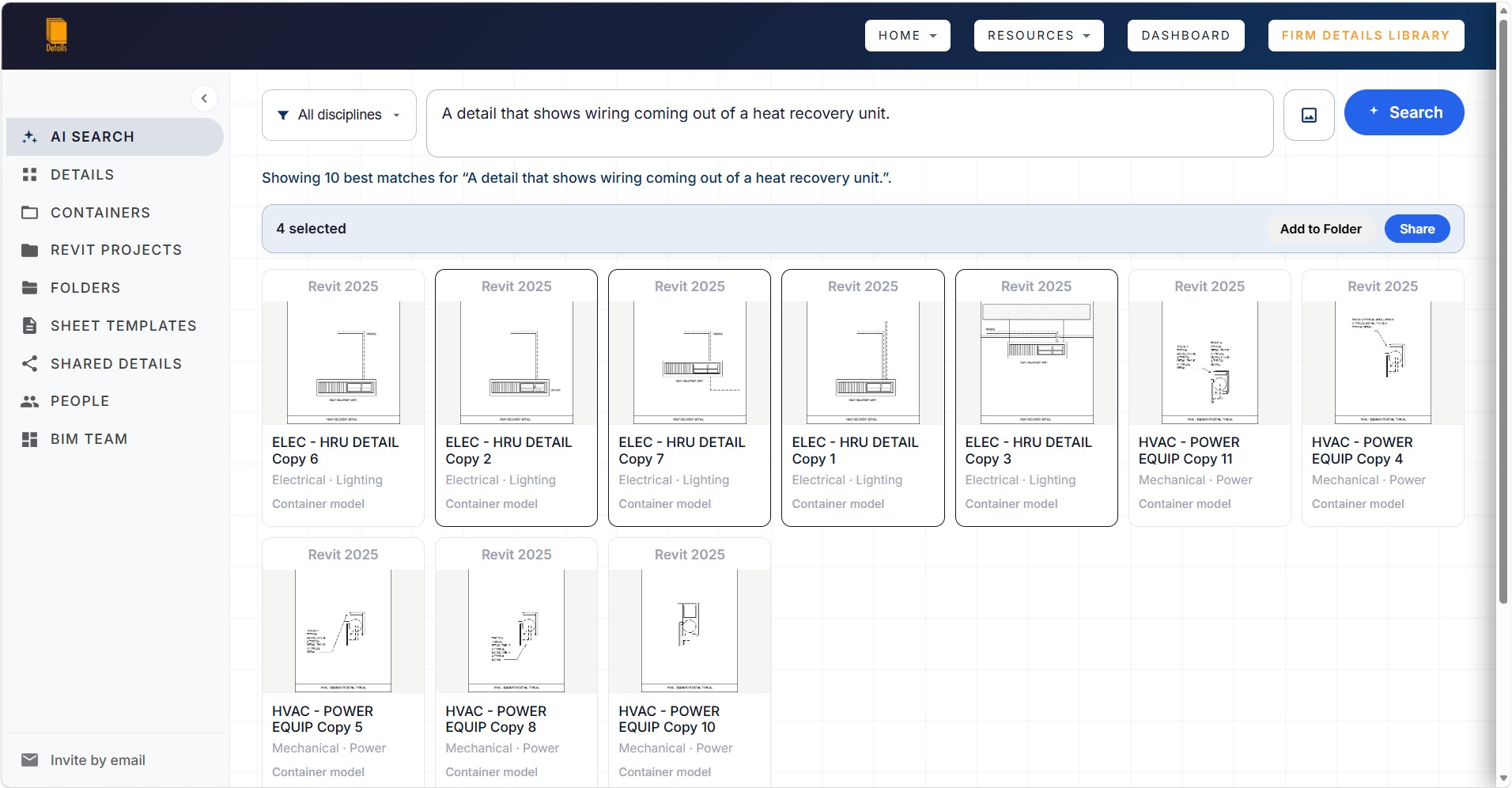Deselect the ELEC - HRU DETAIL Copy 3 card
Viewport: 1512px width, 788px height.
tap(1036, 398)
